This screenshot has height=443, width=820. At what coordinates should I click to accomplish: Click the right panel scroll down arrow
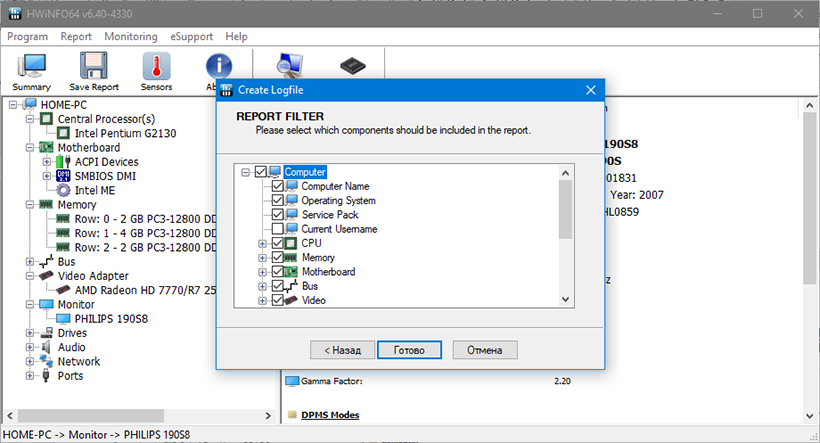click(x=810, y=416)
